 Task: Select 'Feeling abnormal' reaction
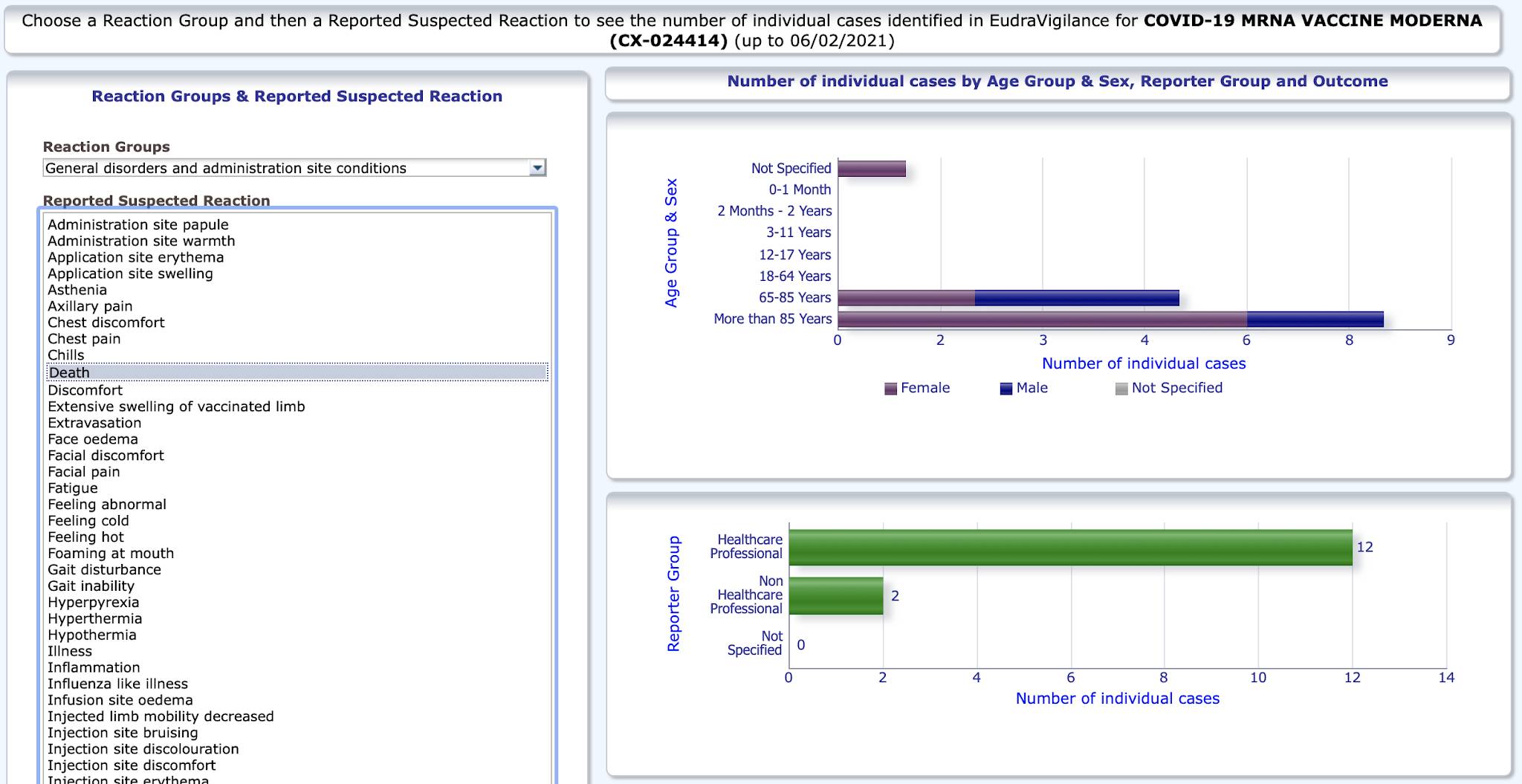pyautogui.click(x=107, y=505)
